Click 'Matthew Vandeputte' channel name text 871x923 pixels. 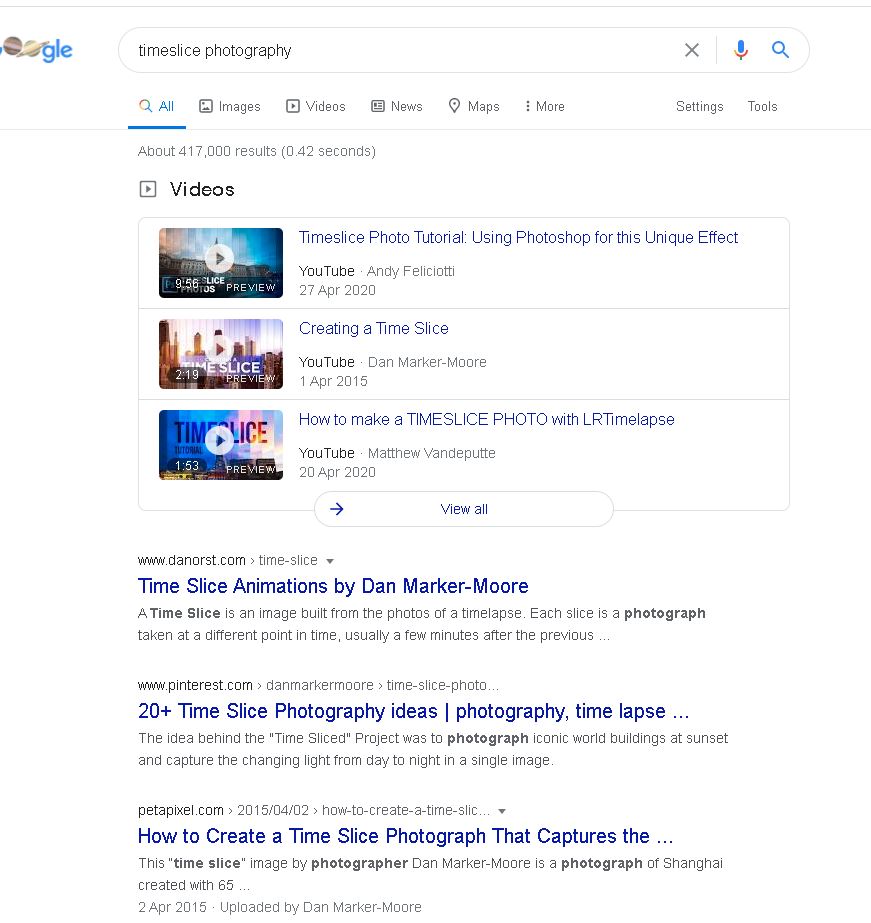pos(431,453)
